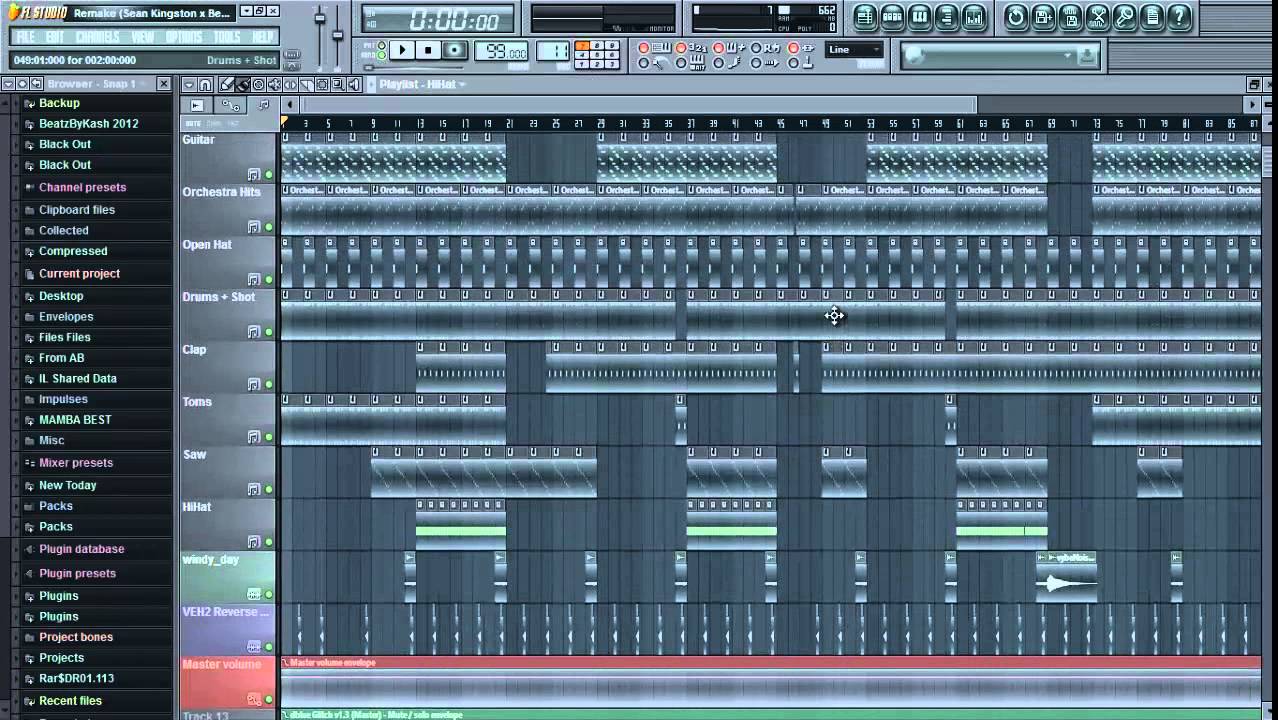Open the IL Shared Data folder
The image size is (1278, 720).
point(77,378)
